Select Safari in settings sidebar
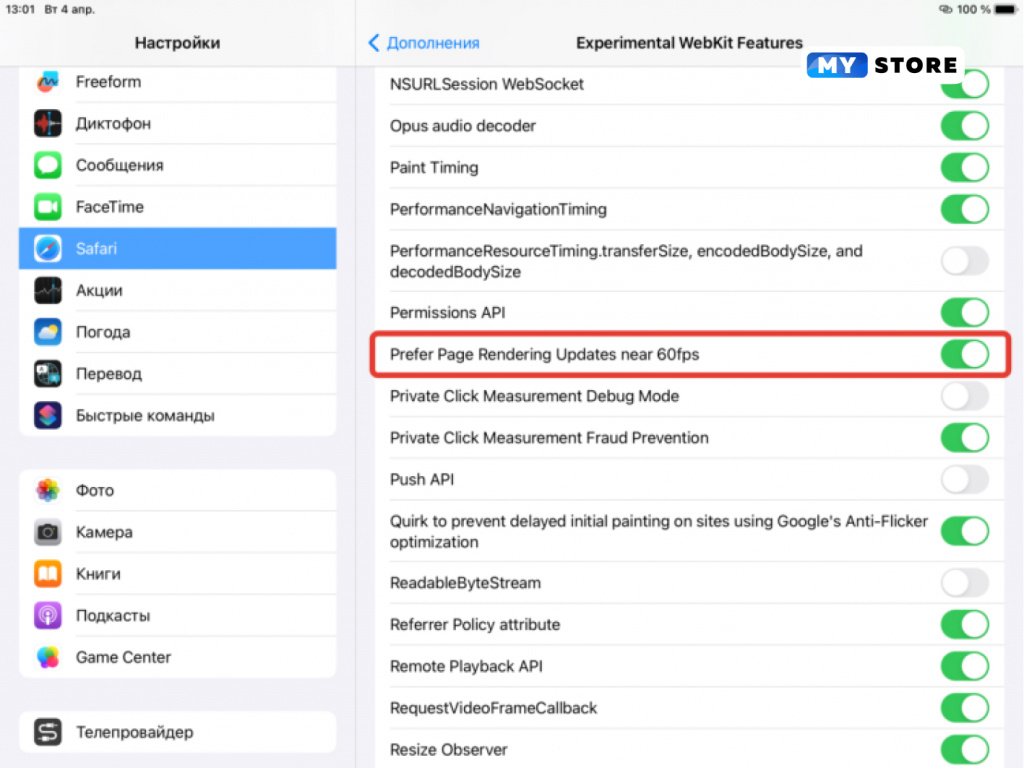 click(x=177, y=248)
